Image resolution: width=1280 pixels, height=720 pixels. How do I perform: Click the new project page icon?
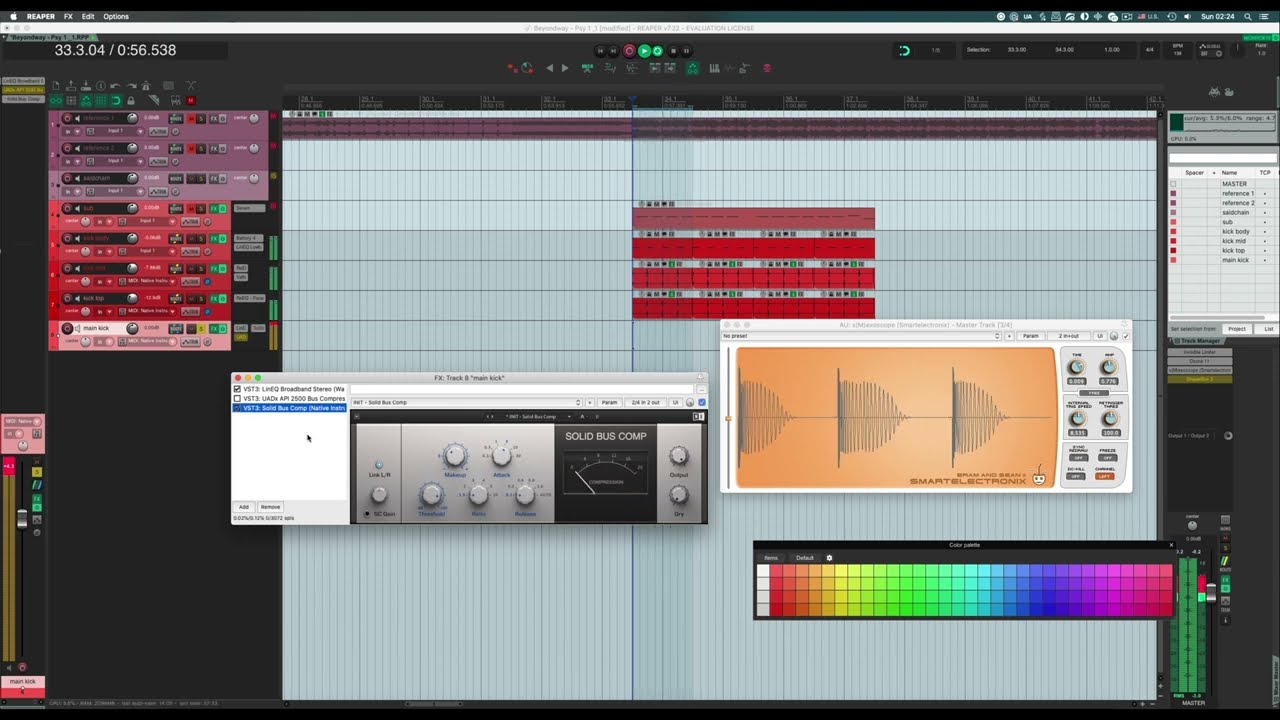pyautogui.click(x=56, y=86)
